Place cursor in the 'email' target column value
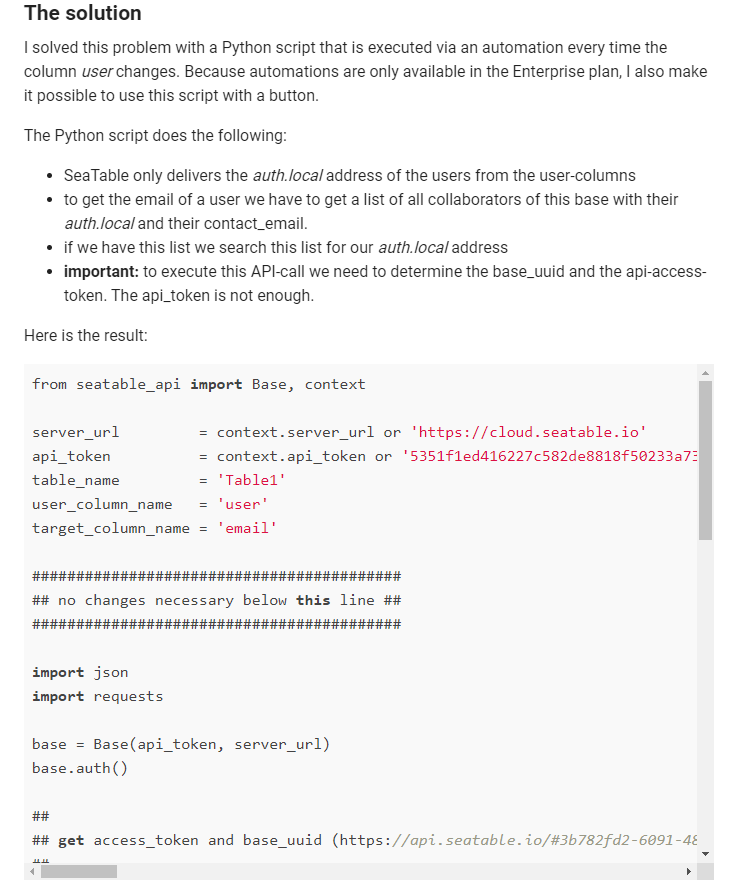Screen dimensions: 732x892 [247, 528]
